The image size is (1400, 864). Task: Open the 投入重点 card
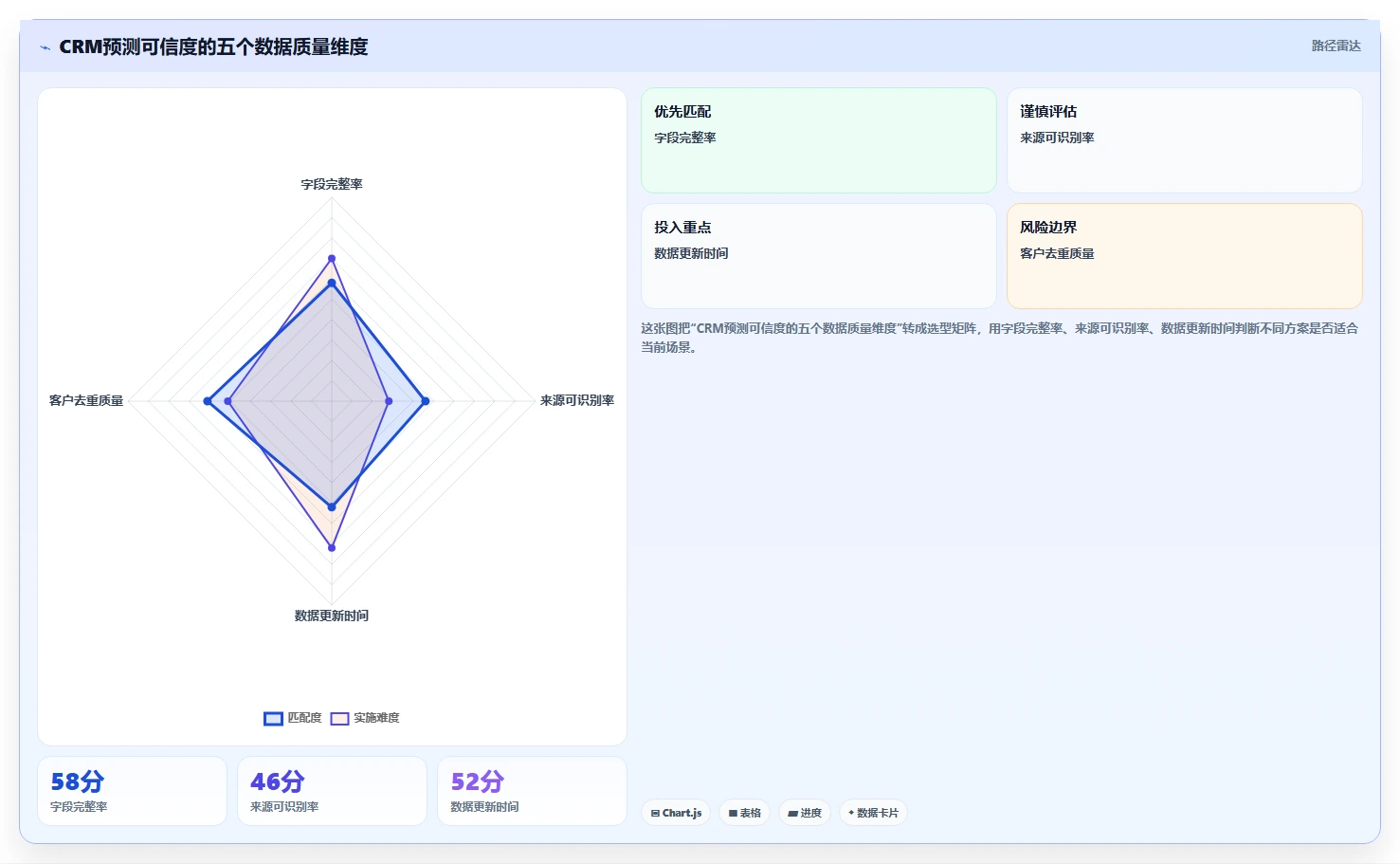819,256
